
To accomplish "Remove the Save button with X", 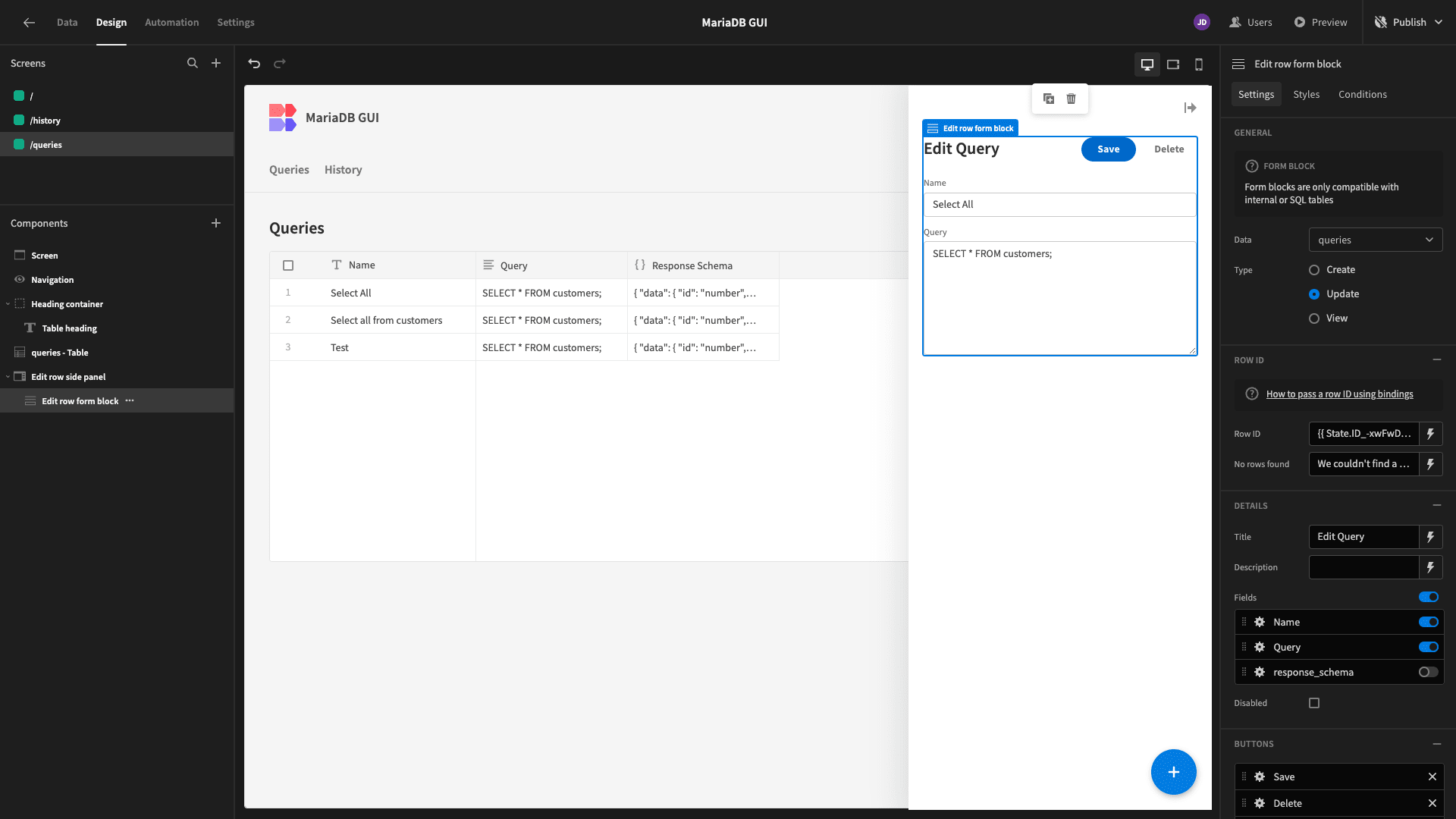I will point(1432,777).
